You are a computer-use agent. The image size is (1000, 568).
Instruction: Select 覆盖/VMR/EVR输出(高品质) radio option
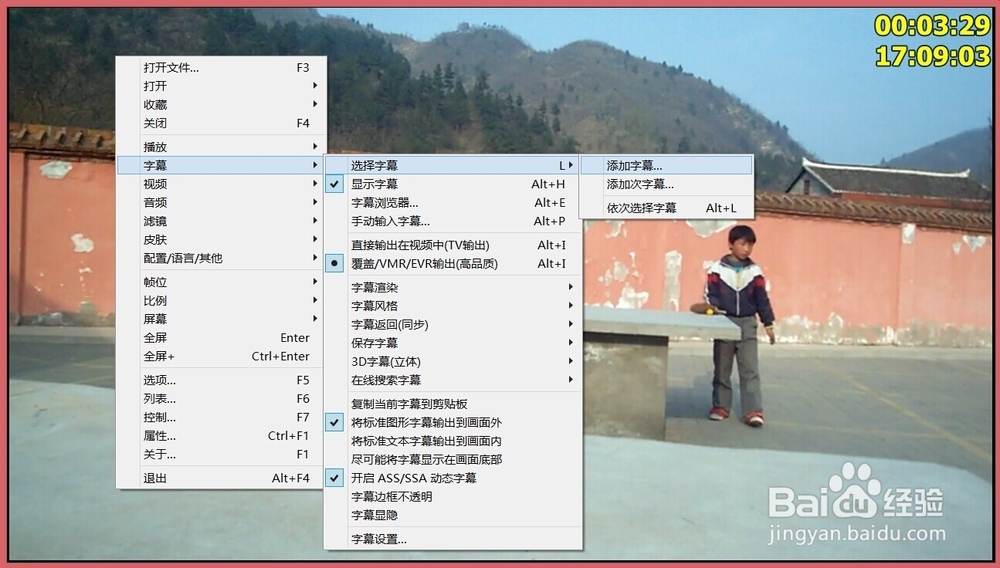tap(453, 263)
